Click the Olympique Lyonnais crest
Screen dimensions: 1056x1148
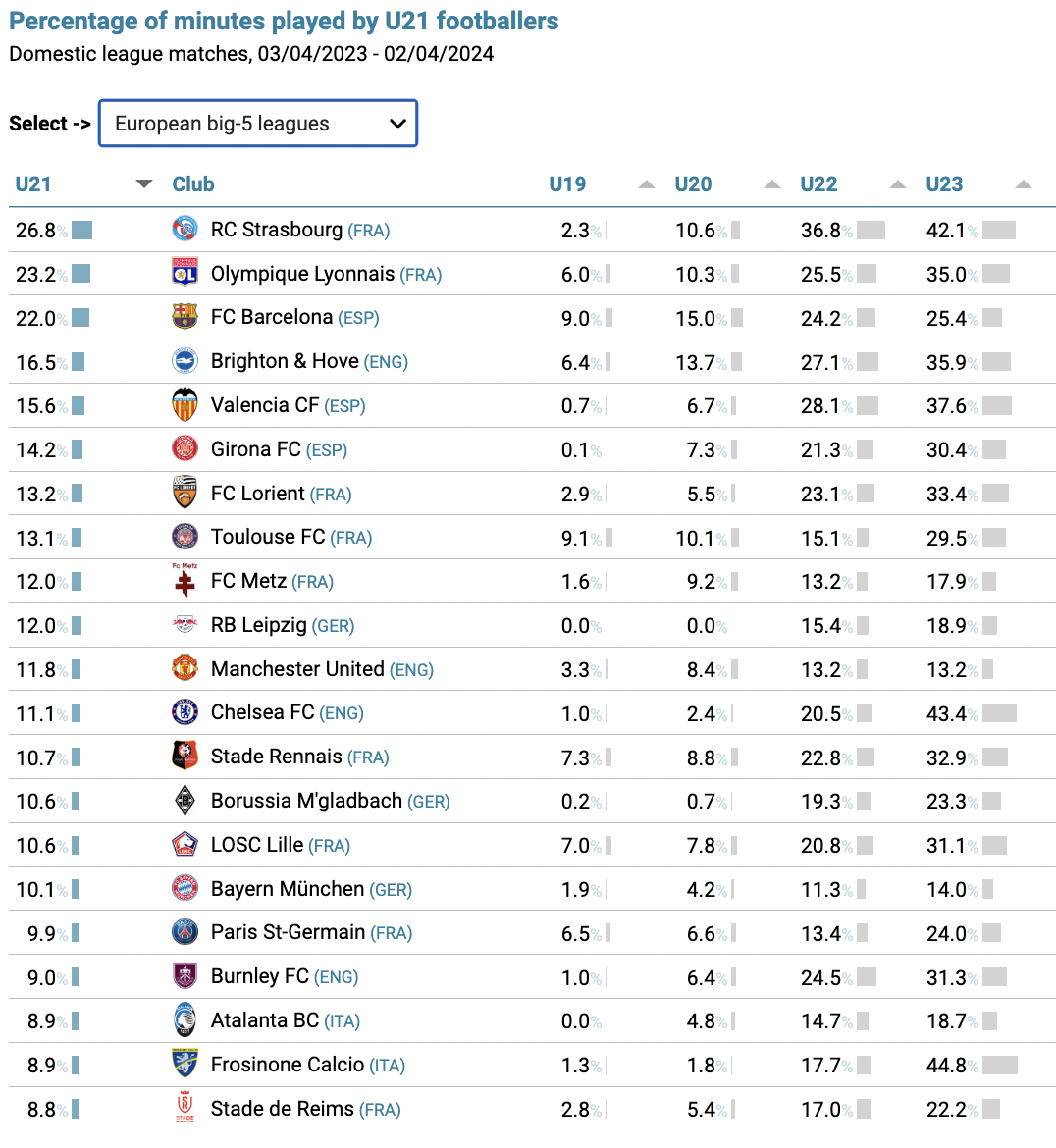[x=185, y=273]
